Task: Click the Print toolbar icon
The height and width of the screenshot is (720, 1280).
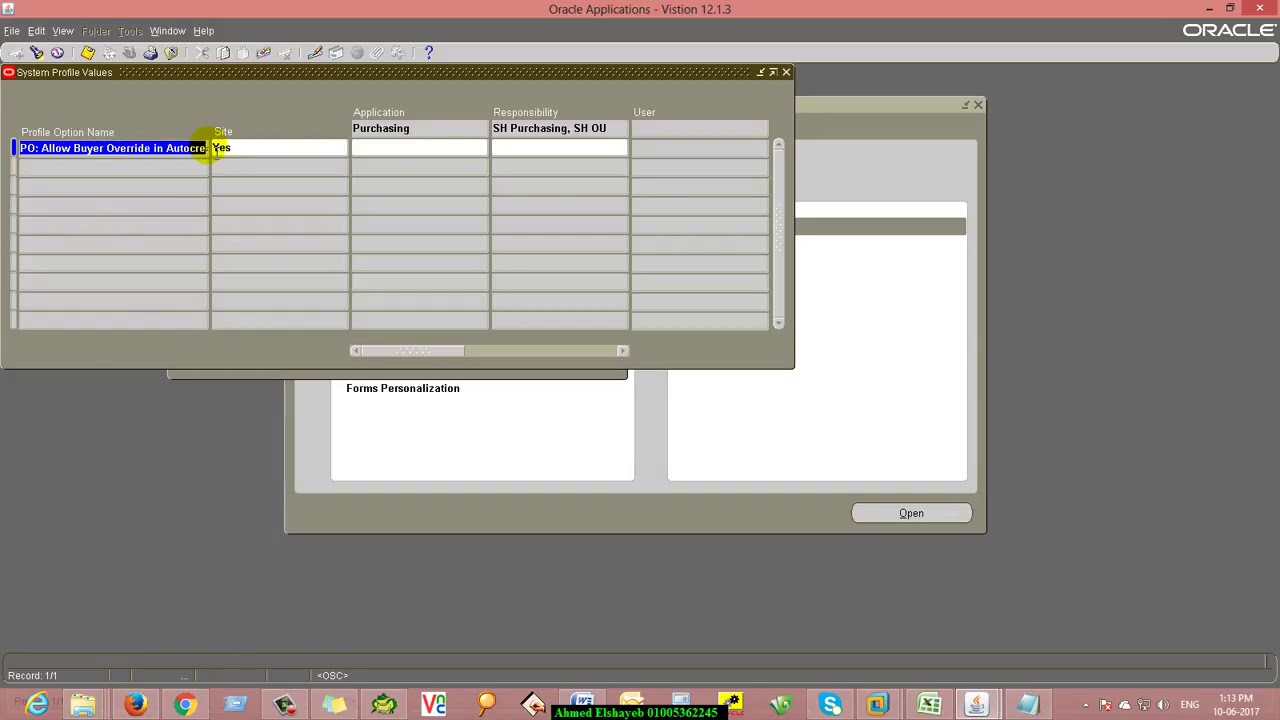Action: 150,53
